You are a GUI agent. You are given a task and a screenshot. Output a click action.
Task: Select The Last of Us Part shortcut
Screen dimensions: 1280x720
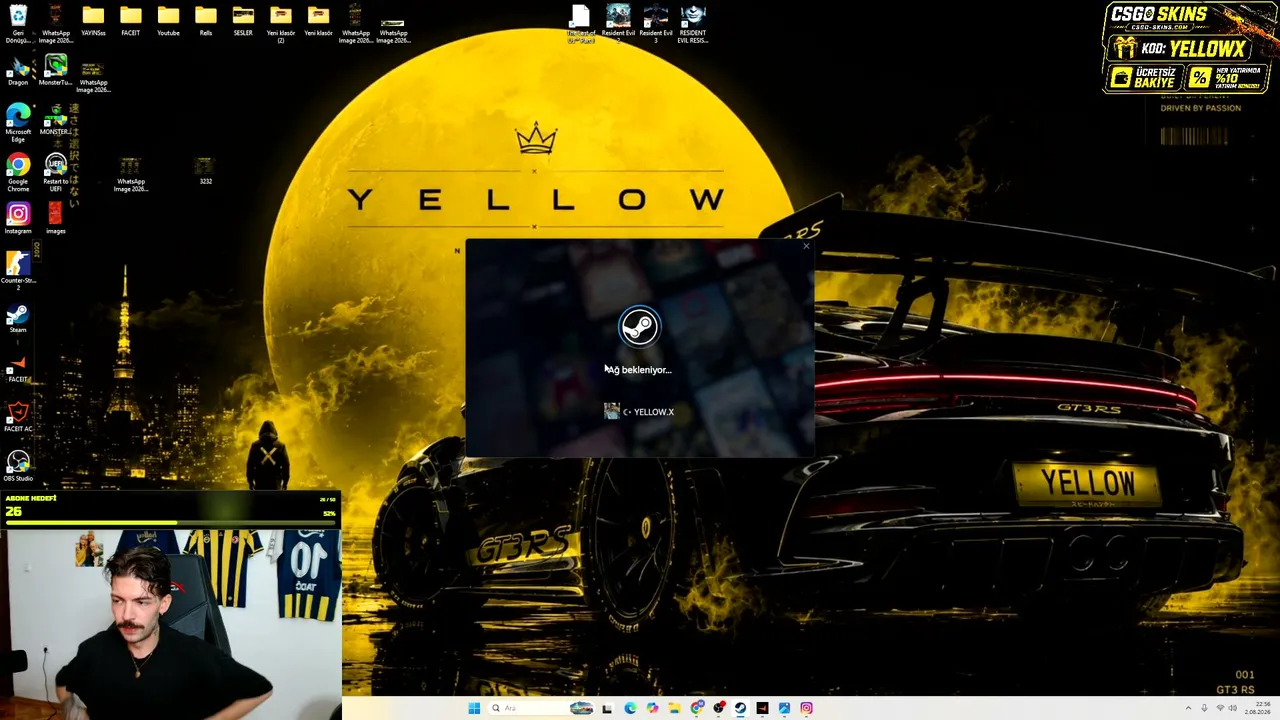coord(581,24)
